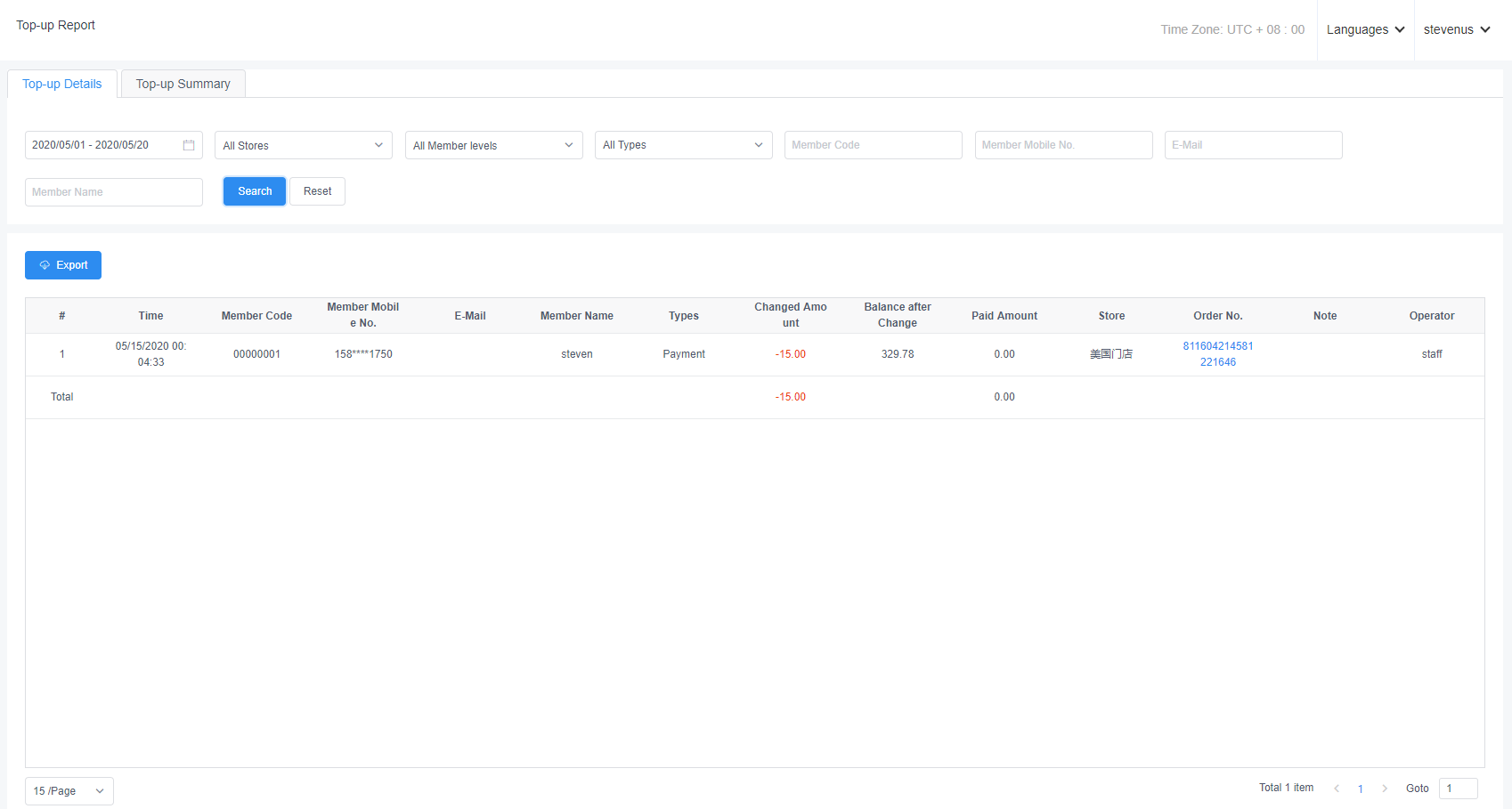Switch to the Top-up Summary tab
This screenshot has width=1512, height=809.
pos(183,84)
